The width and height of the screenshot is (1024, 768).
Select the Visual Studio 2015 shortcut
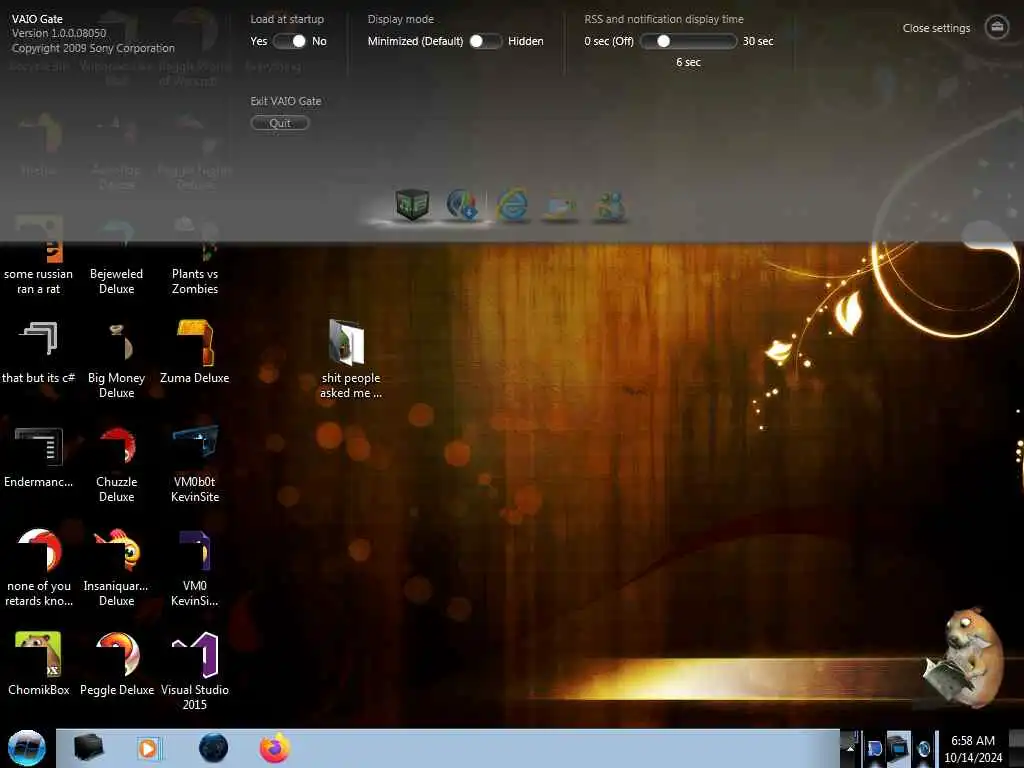(x=195, y=671)
